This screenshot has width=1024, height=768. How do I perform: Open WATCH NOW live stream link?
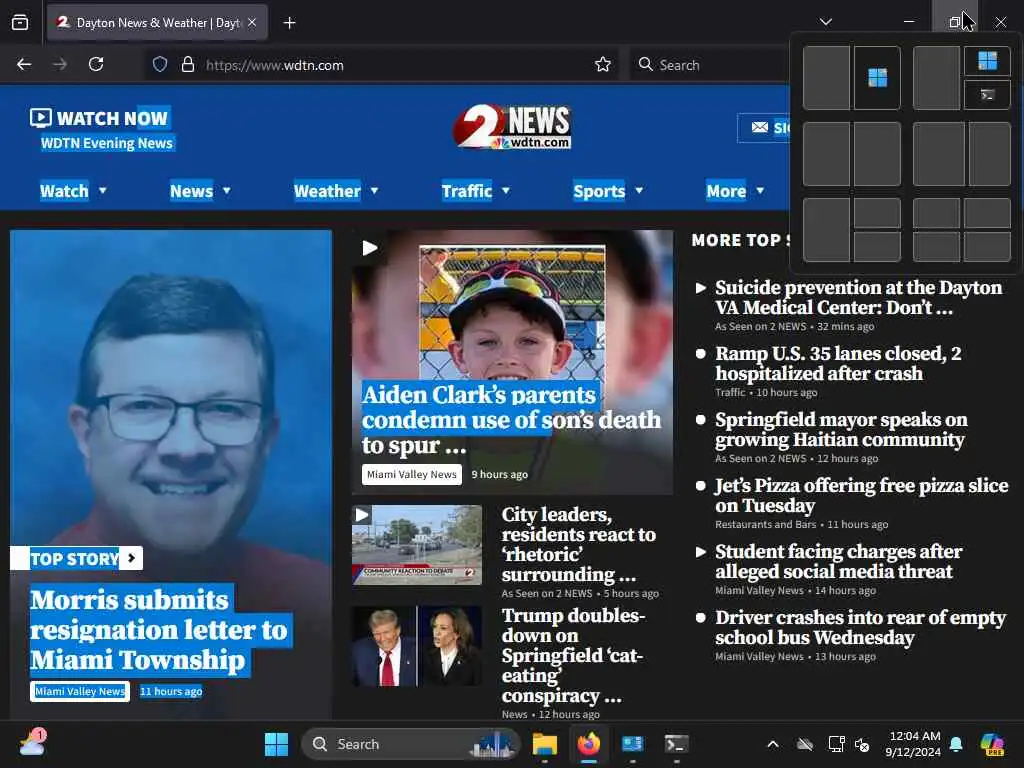tap(99, 118)
